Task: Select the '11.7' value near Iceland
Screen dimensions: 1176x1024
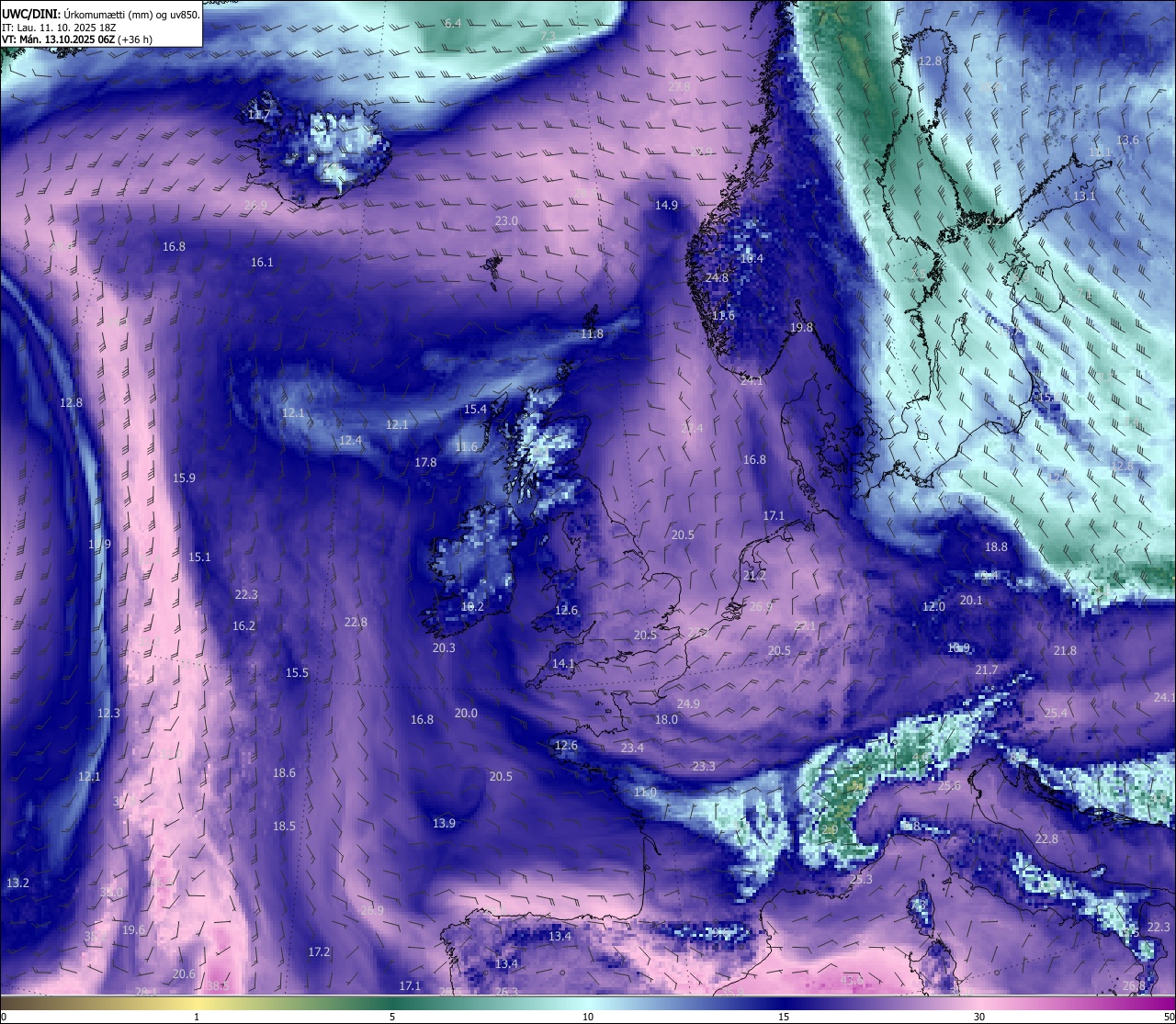Action: pos(259,115)
